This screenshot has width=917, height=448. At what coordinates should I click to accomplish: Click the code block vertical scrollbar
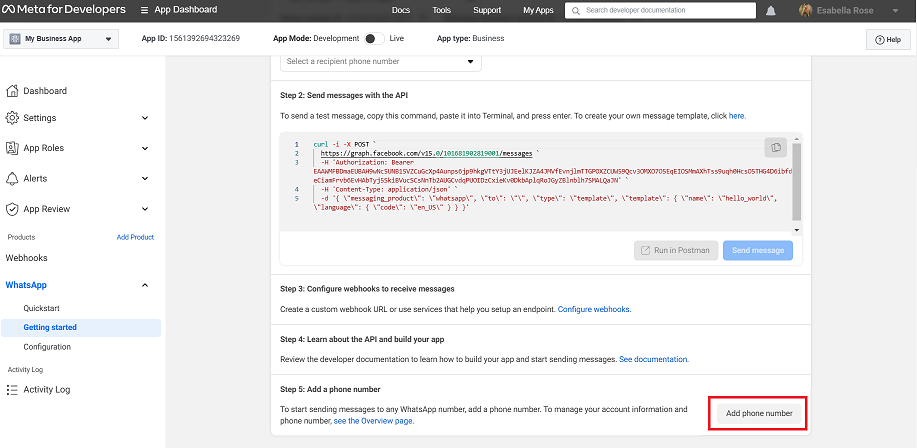click(x=797, y=181)
